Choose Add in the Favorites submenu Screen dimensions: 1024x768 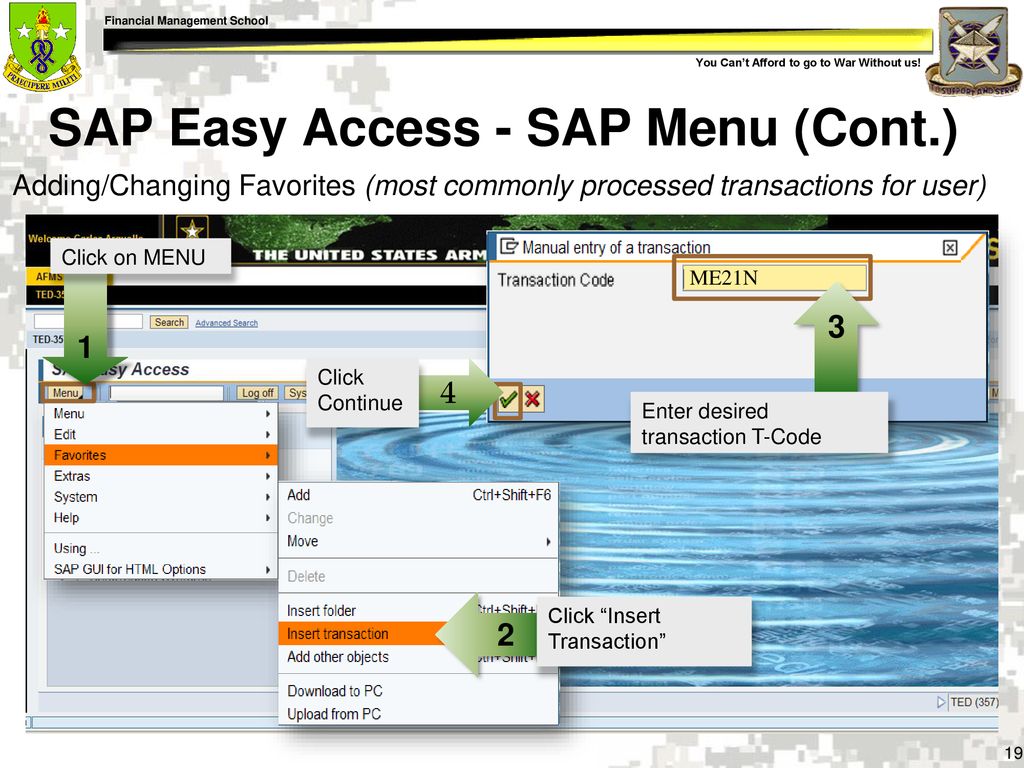[419, 495]
